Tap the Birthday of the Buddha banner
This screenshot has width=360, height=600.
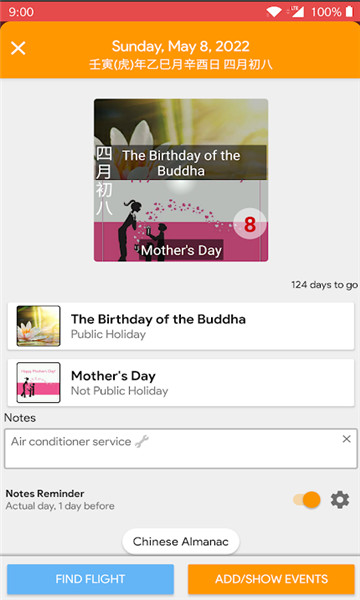coord(181,139)
